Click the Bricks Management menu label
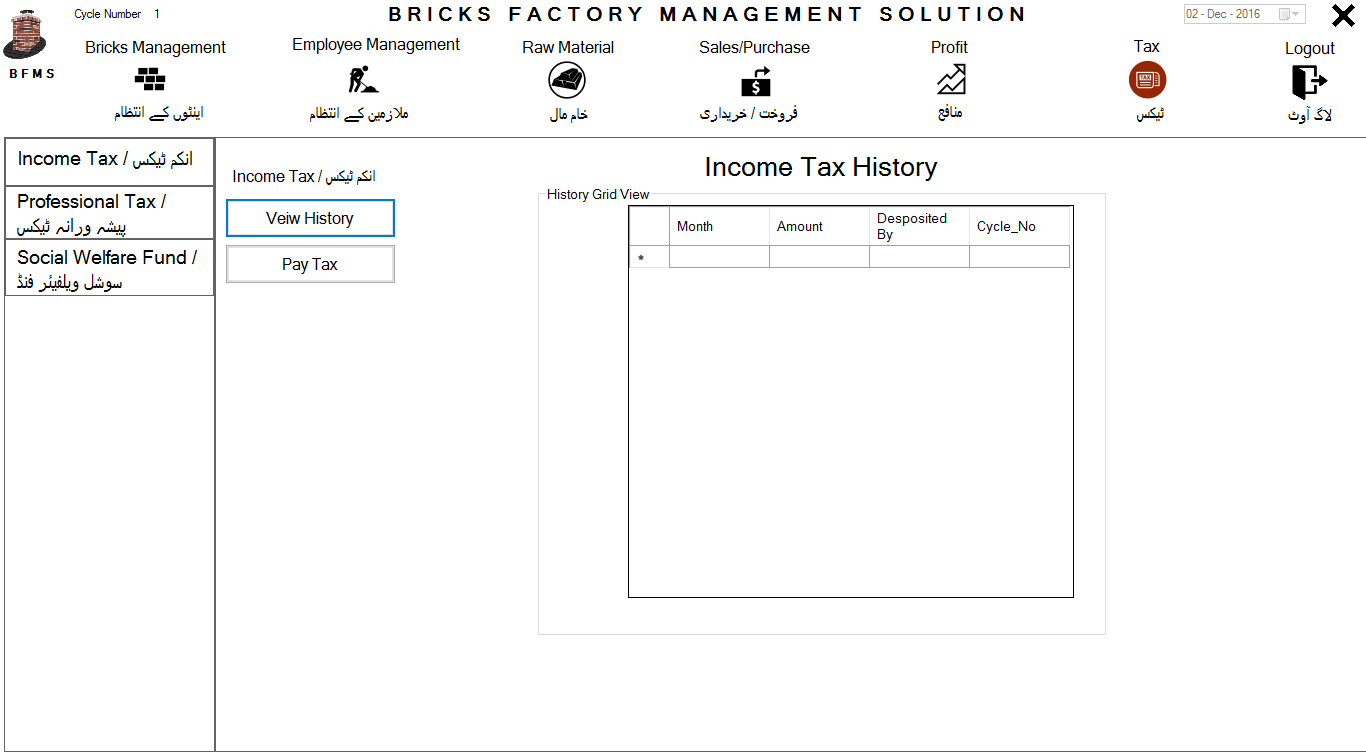This screenshot has width=1366, height=752. [155, 48]
